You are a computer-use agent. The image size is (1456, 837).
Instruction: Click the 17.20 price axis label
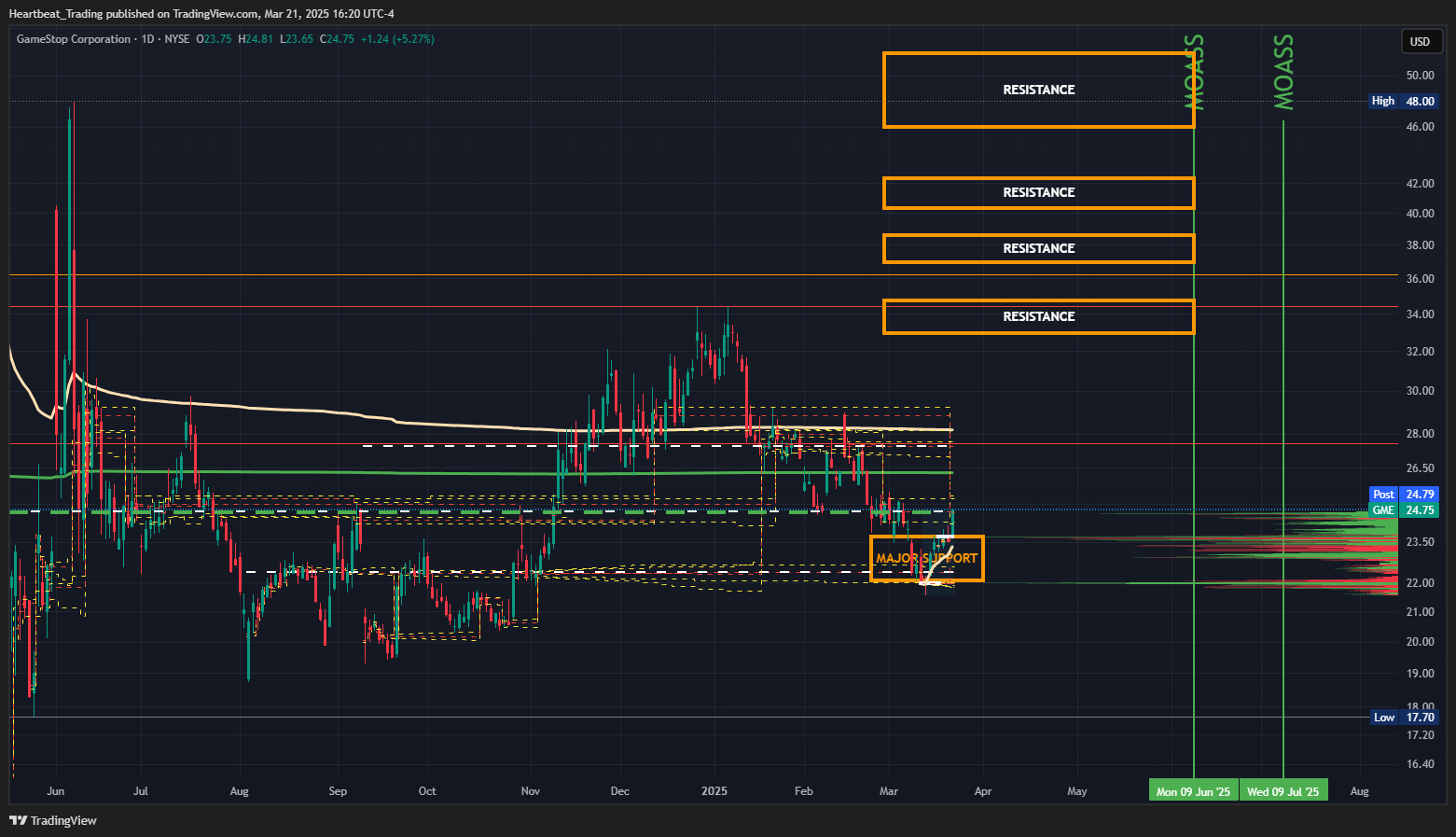[x=1420, y=735]
